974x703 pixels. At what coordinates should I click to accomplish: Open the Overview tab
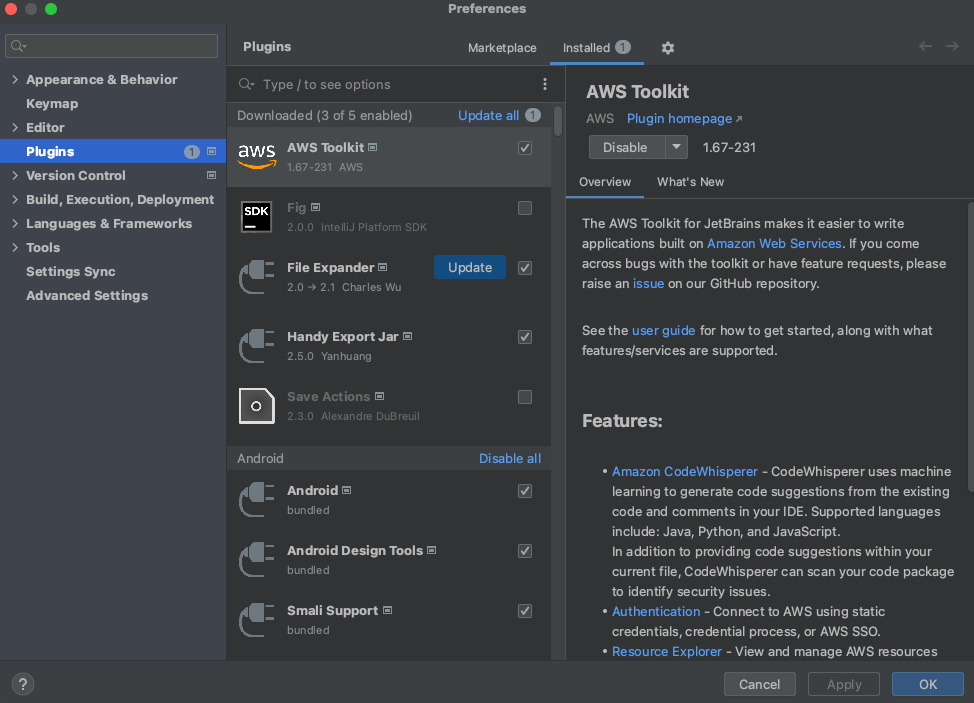pos(604,182)
